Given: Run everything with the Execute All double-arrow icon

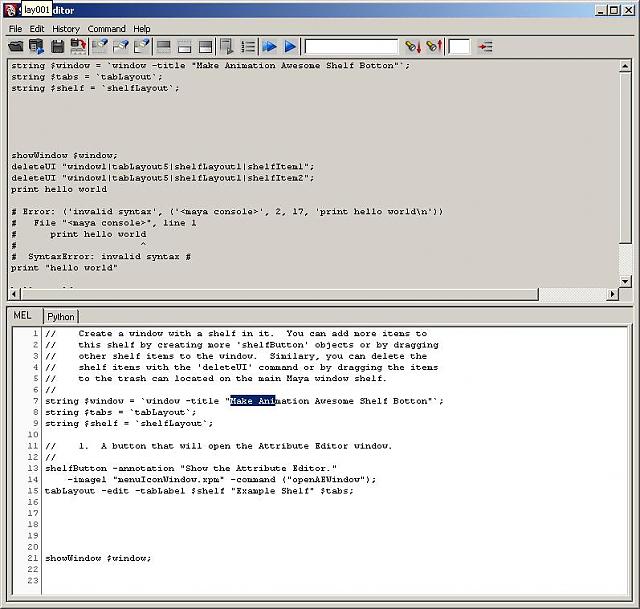Looking at the screenshot, I should [x=269, y=46].
